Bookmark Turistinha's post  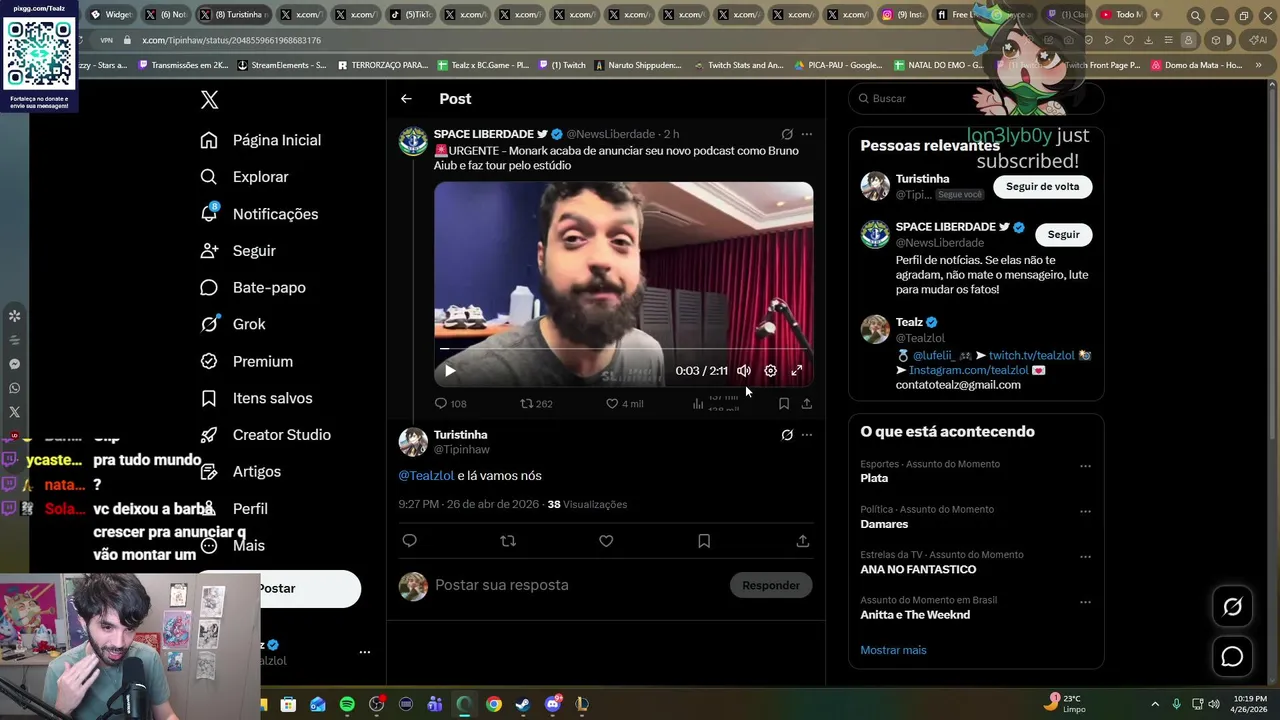704,541
